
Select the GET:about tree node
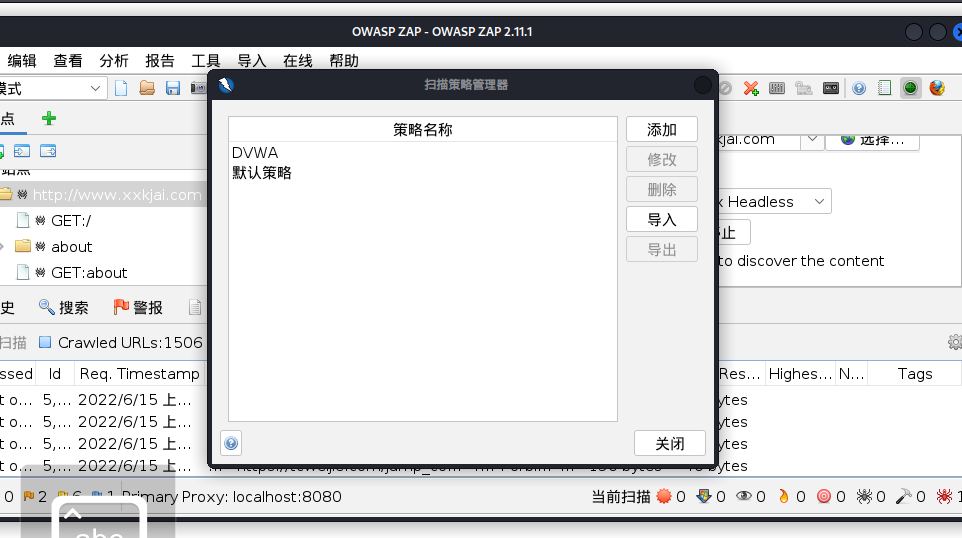coord(89,272)
